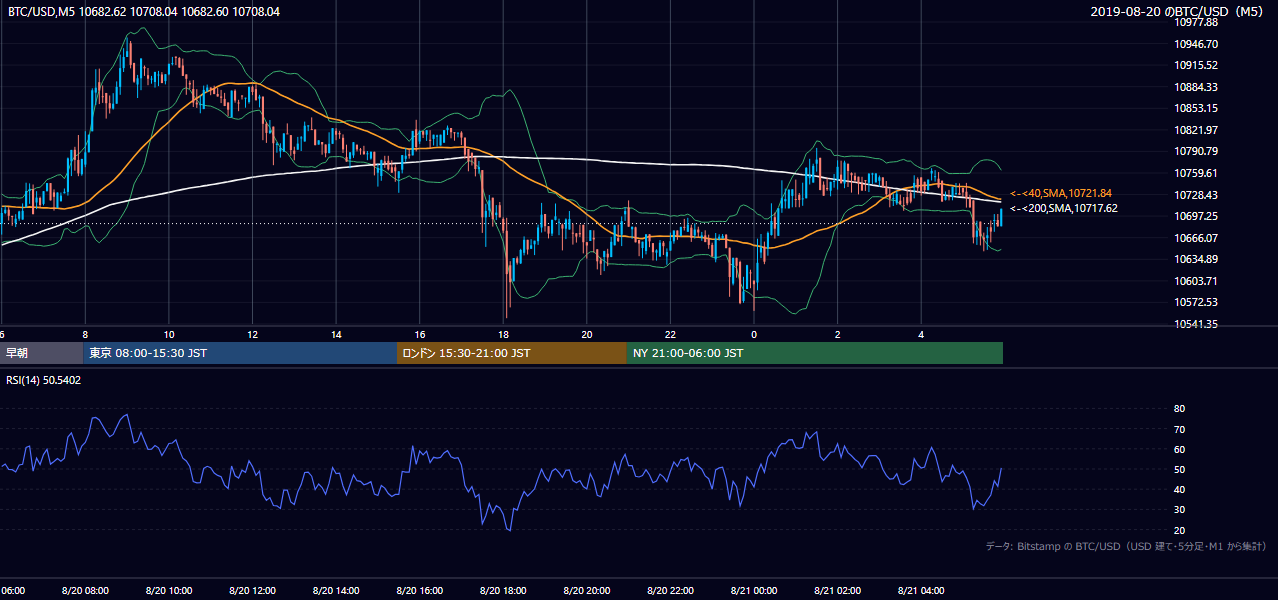The width and height of the screenshot is (1278, 600).
Task: Click RSI scale value 70
Action: click(x=1179, y=429)
